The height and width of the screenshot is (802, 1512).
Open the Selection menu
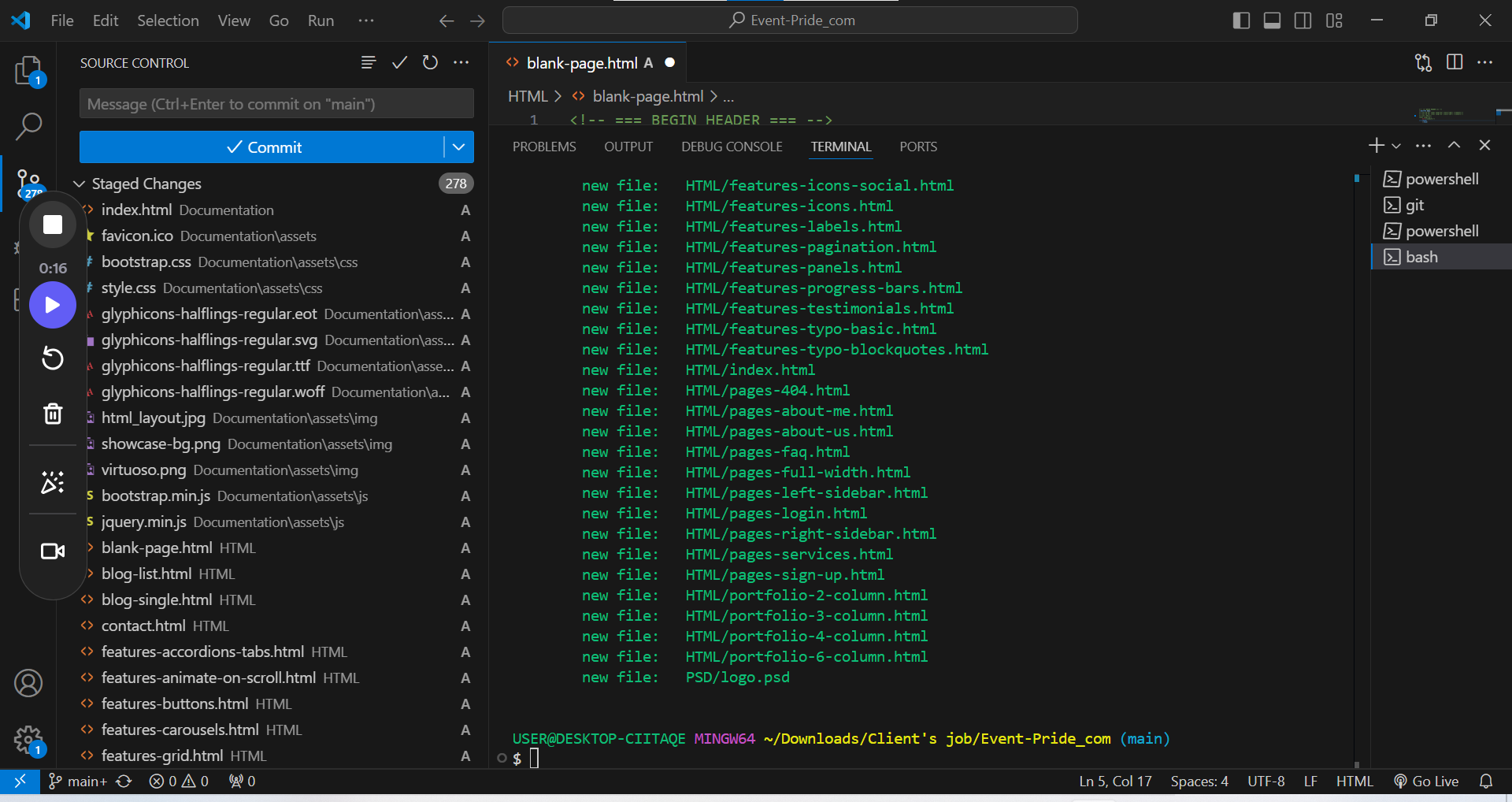[x=168, y=20]
